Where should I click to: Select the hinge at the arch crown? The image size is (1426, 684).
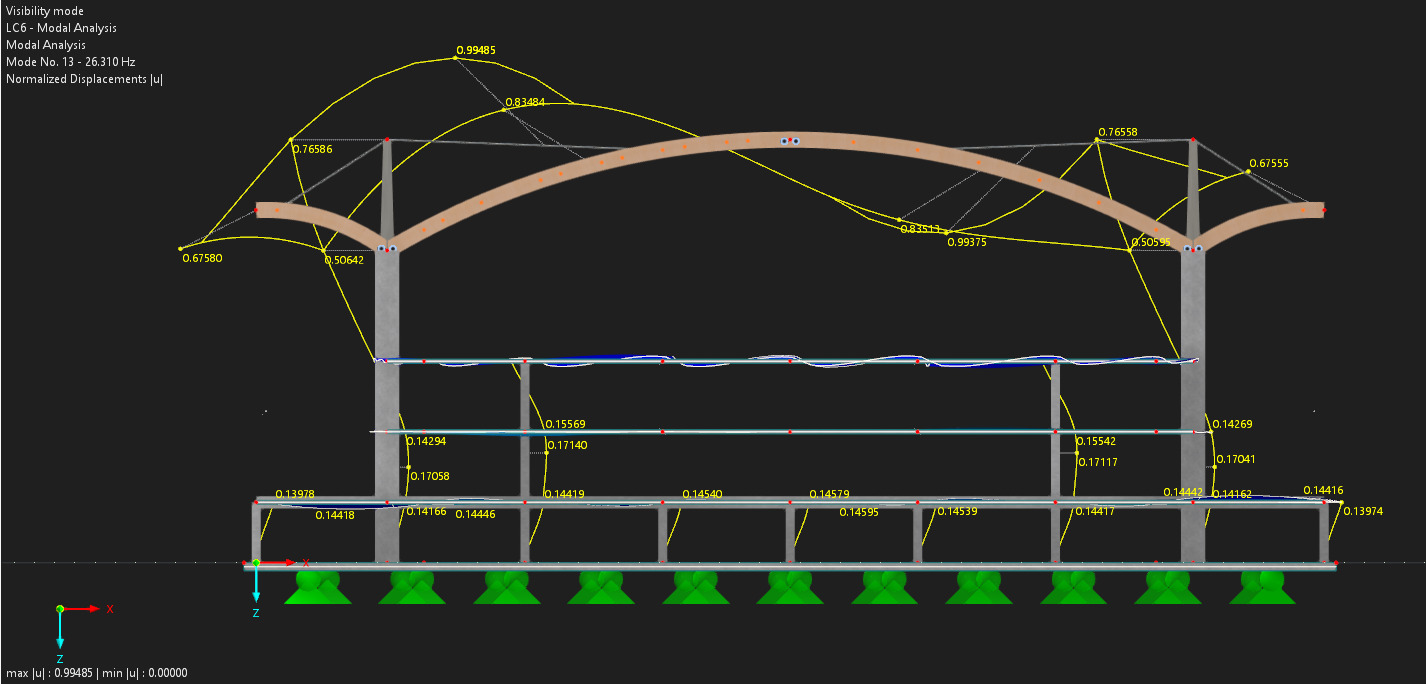[790, 141]
